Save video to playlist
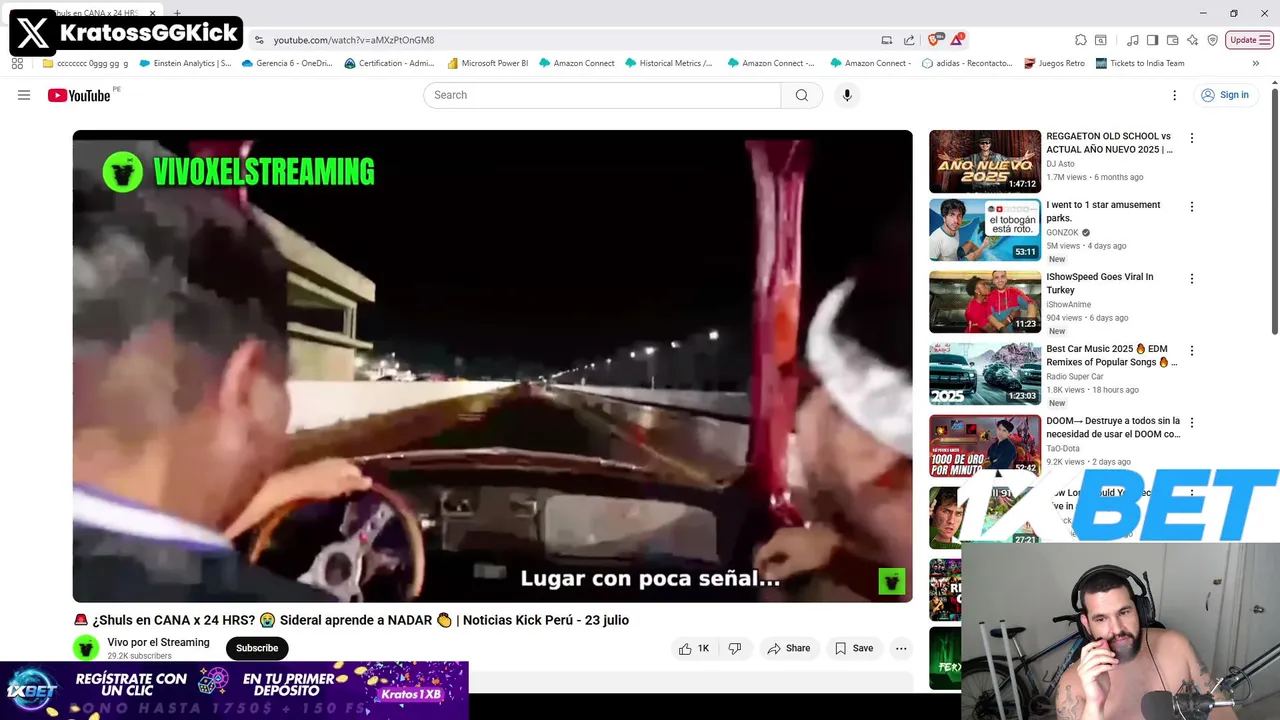The width and height of the screenshot is (1280, 720). click(854, 648)
